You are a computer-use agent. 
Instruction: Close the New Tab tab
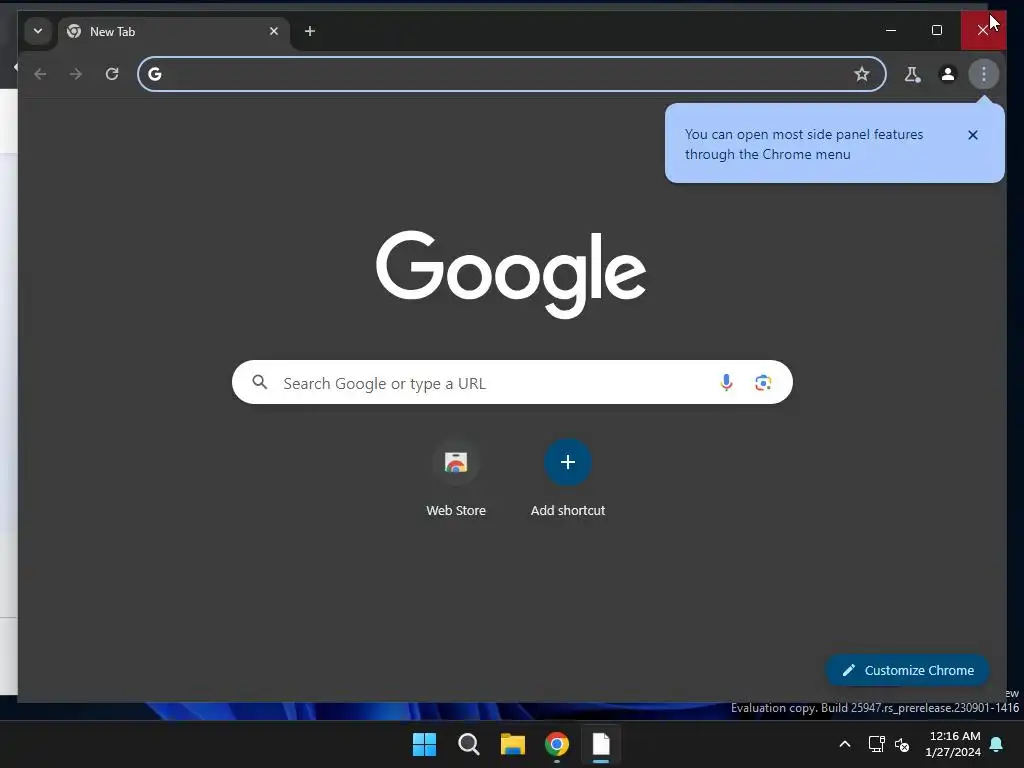click(274, 31)
